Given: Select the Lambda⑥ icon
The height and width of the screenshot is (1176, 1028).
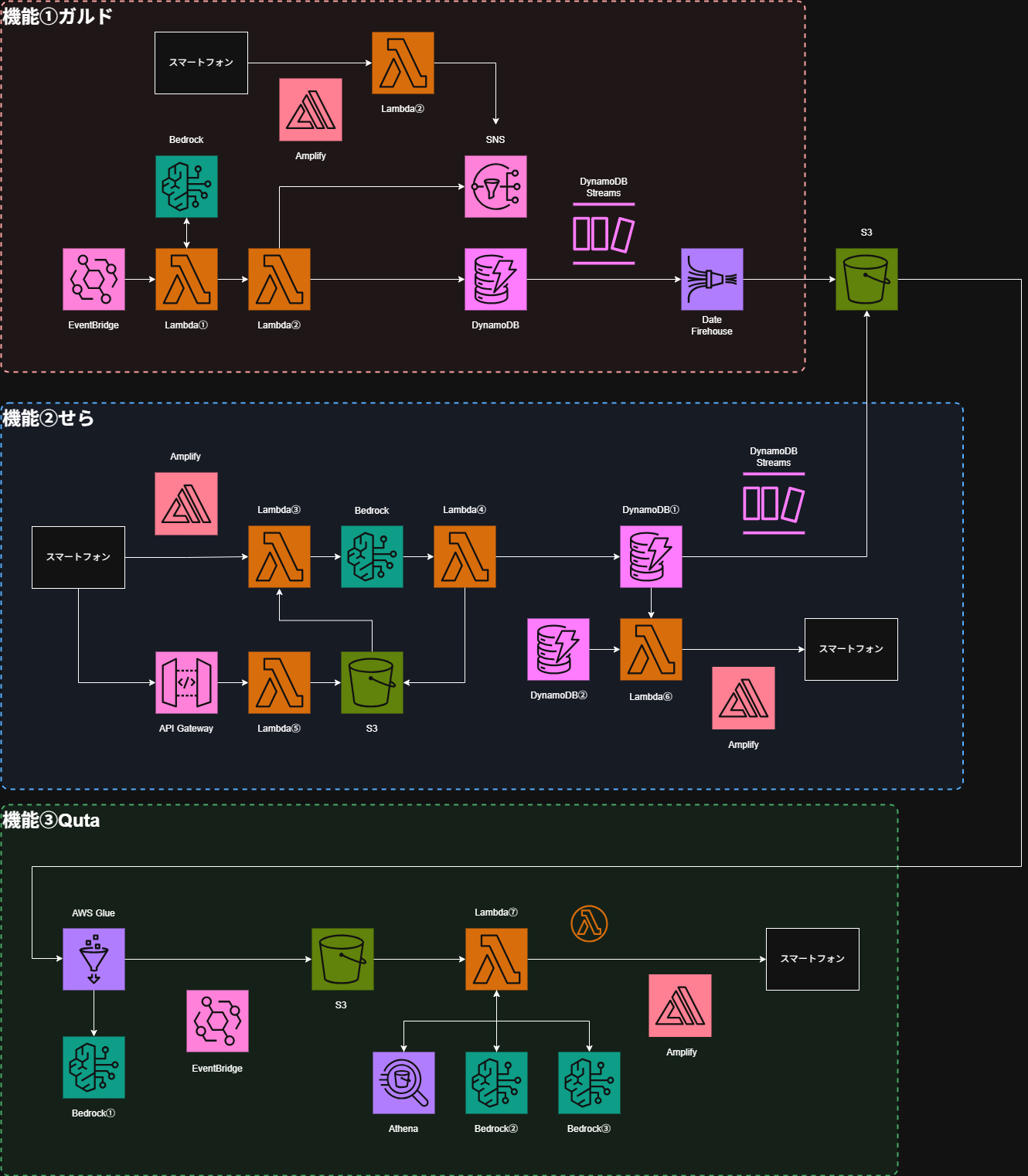Looking at the screenshot, I should point(651,650).
